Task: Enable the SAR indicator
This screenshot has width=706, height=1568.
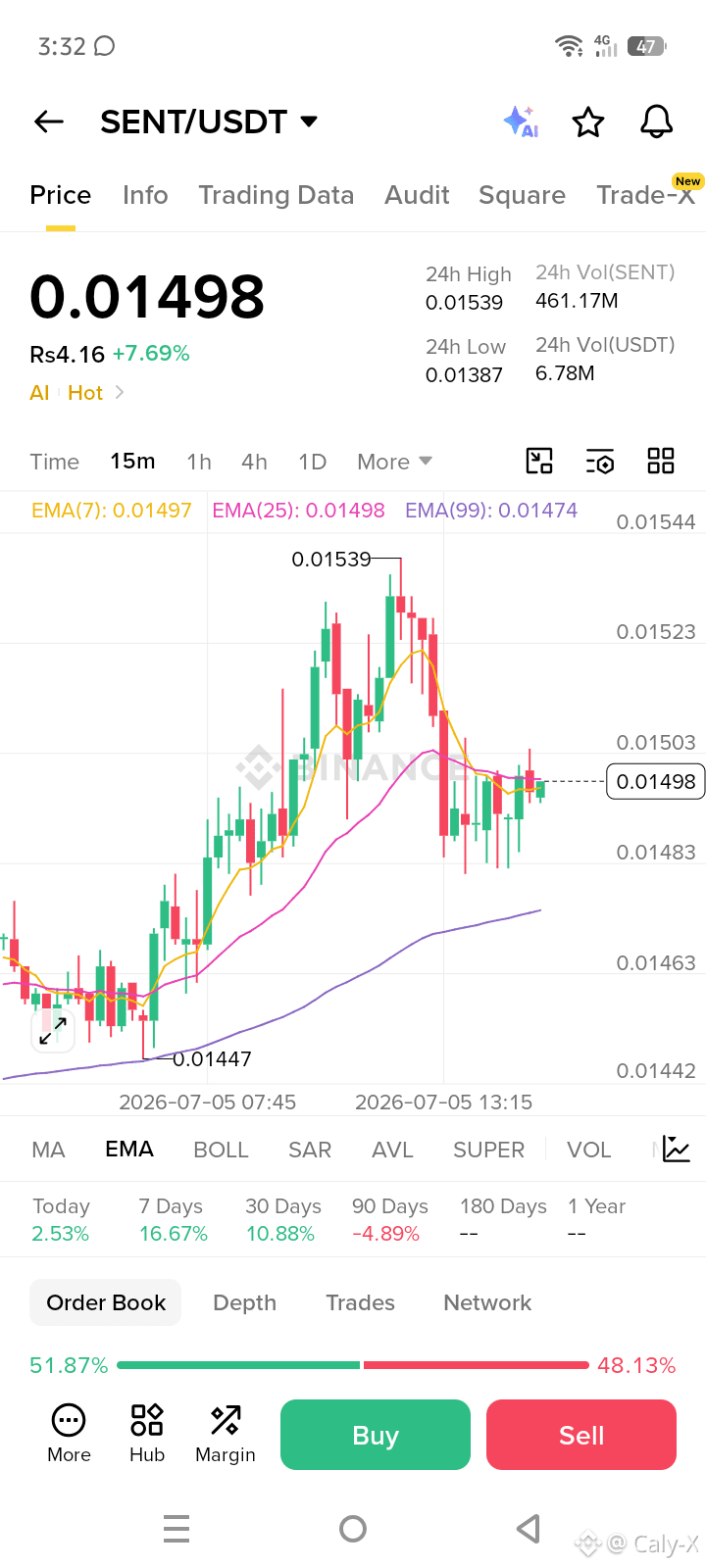Action: [x=310, y=1150]
